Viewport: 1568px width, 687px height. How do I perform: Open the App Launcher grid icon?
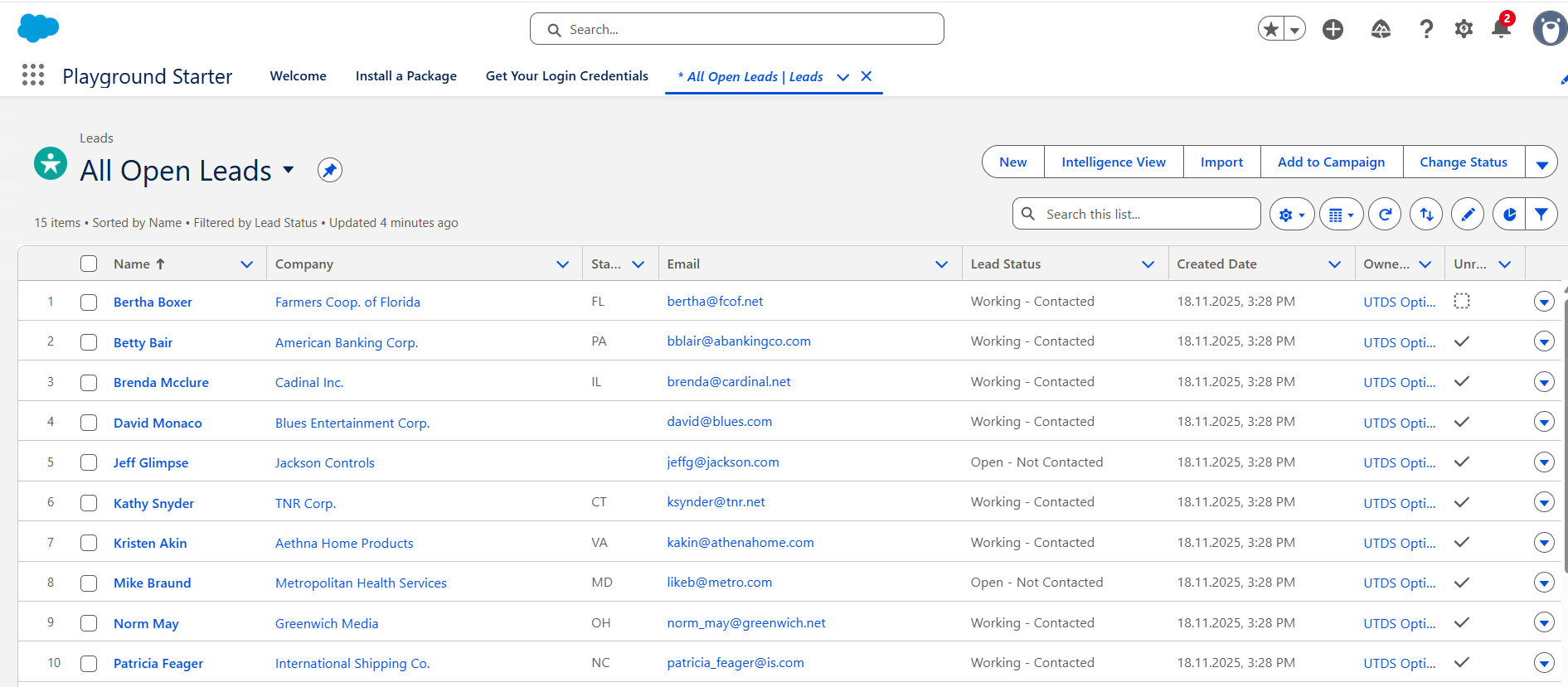33,75
